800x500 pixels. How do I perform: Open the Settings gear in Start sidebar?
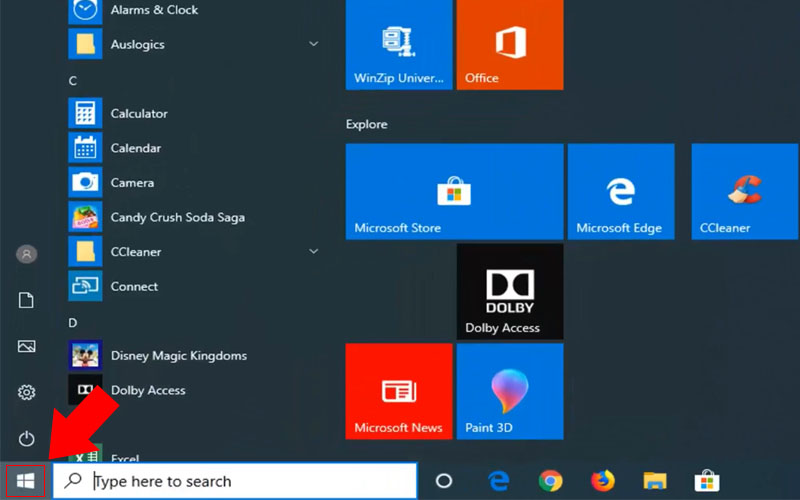pos(27,392)
